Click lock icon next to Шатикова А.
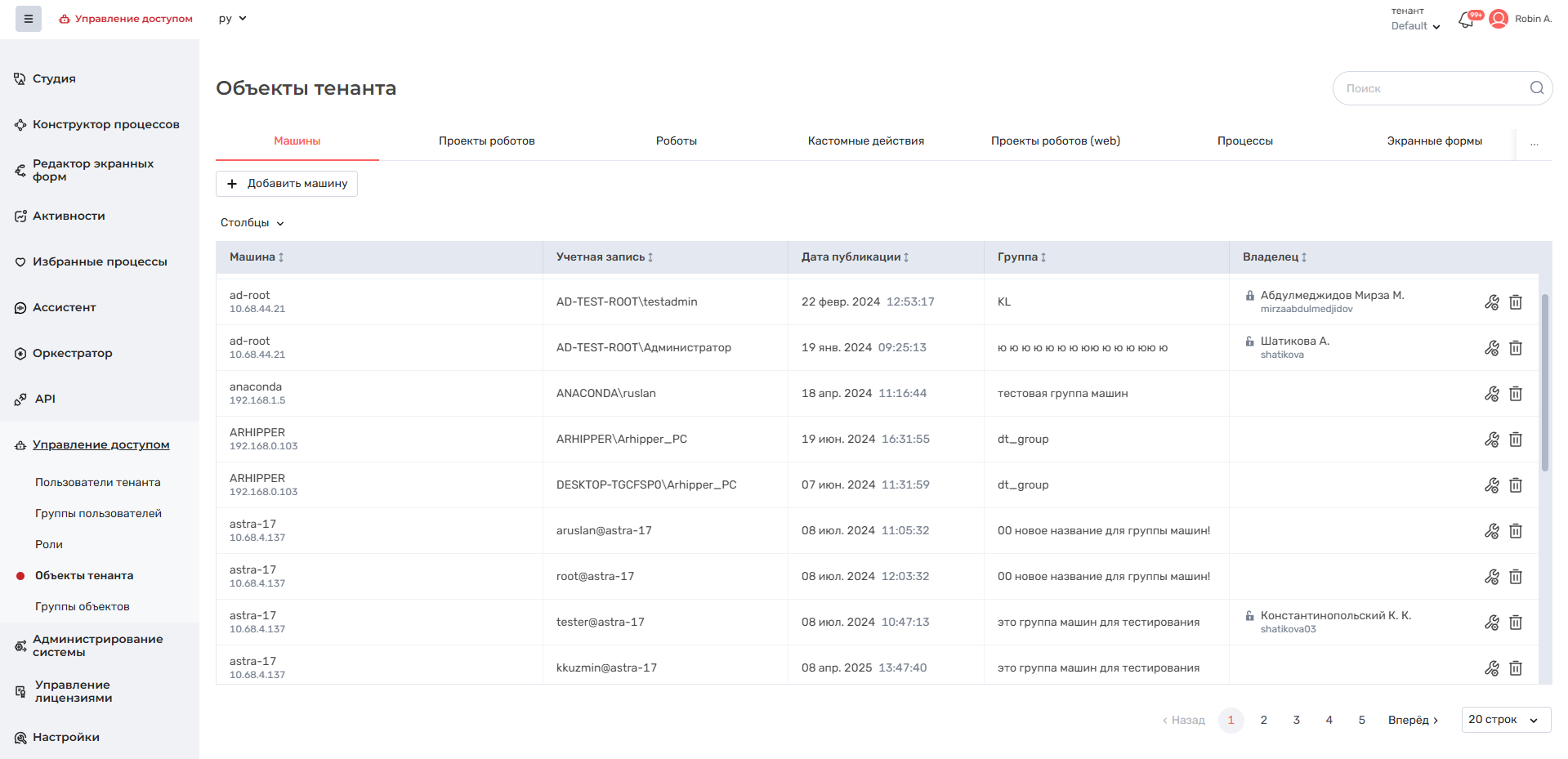This screenshot has width=1568, height=759. point(1249,342)
